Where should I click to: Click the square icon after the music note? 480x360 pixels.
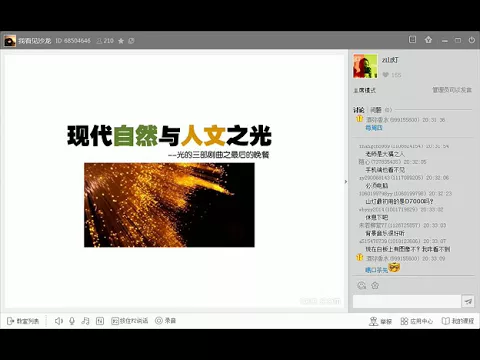100,321
